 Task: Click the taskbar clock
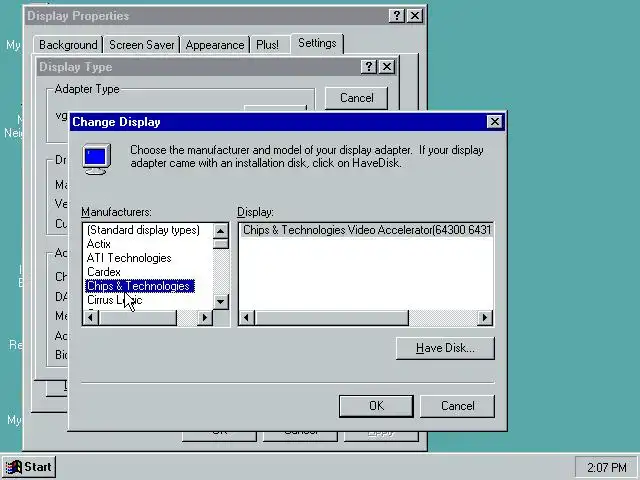(x=606, y=467)
